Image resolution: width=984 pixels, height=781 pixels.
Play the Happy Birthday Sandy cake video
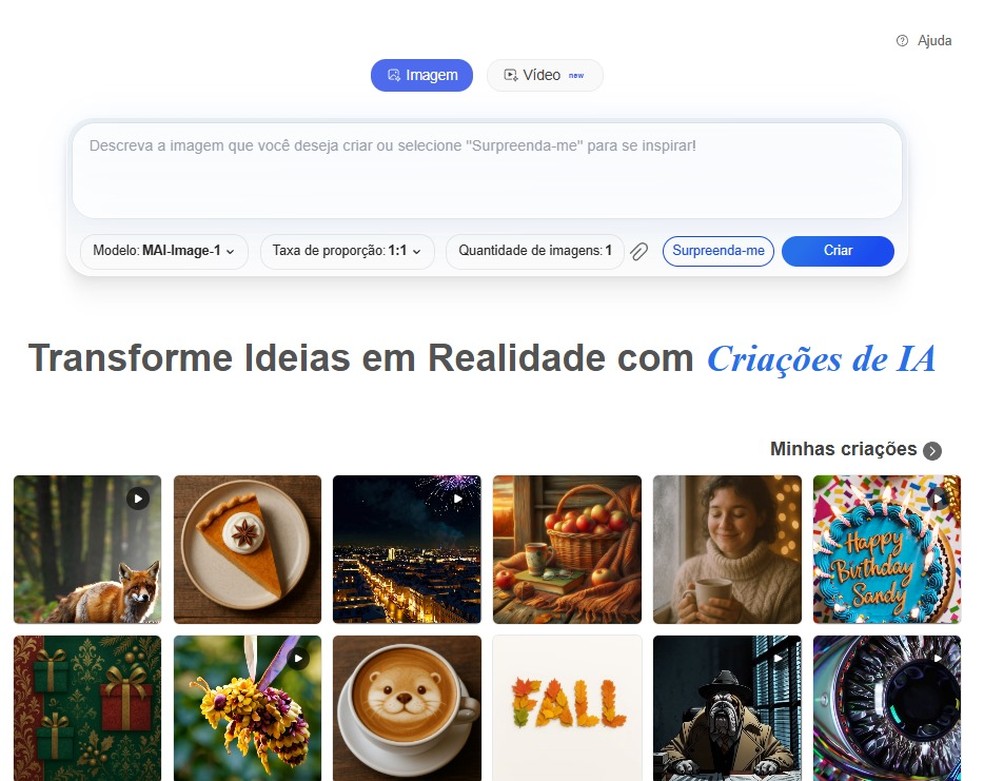point(938,499)
